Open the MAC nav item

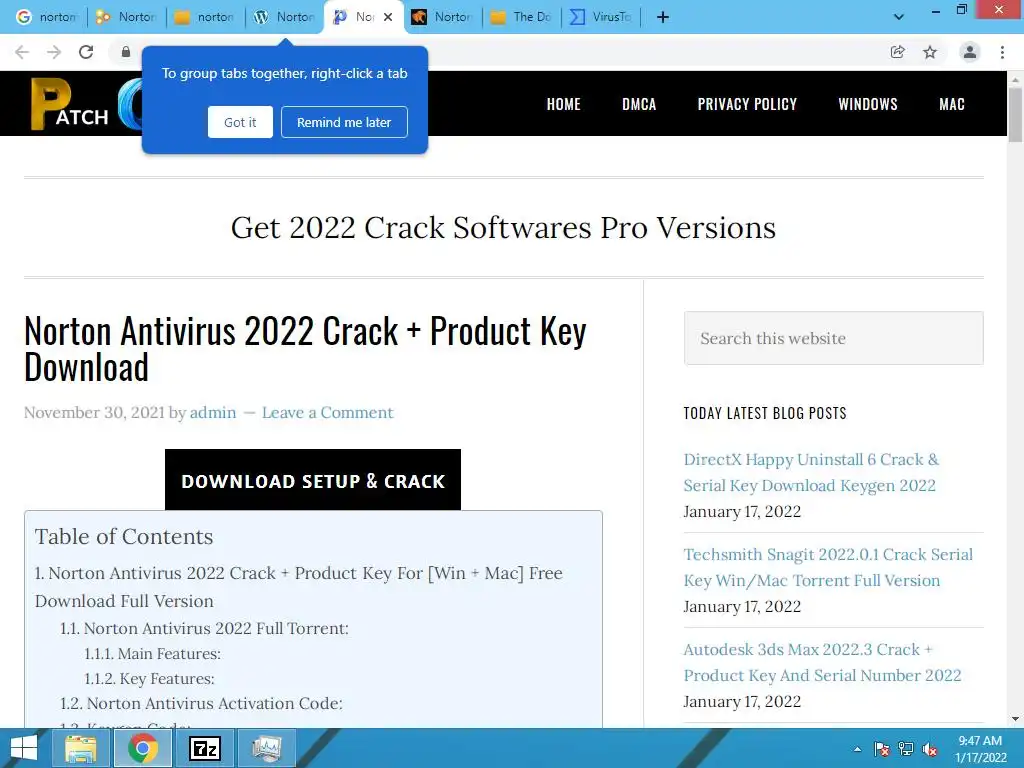[952, 104]
